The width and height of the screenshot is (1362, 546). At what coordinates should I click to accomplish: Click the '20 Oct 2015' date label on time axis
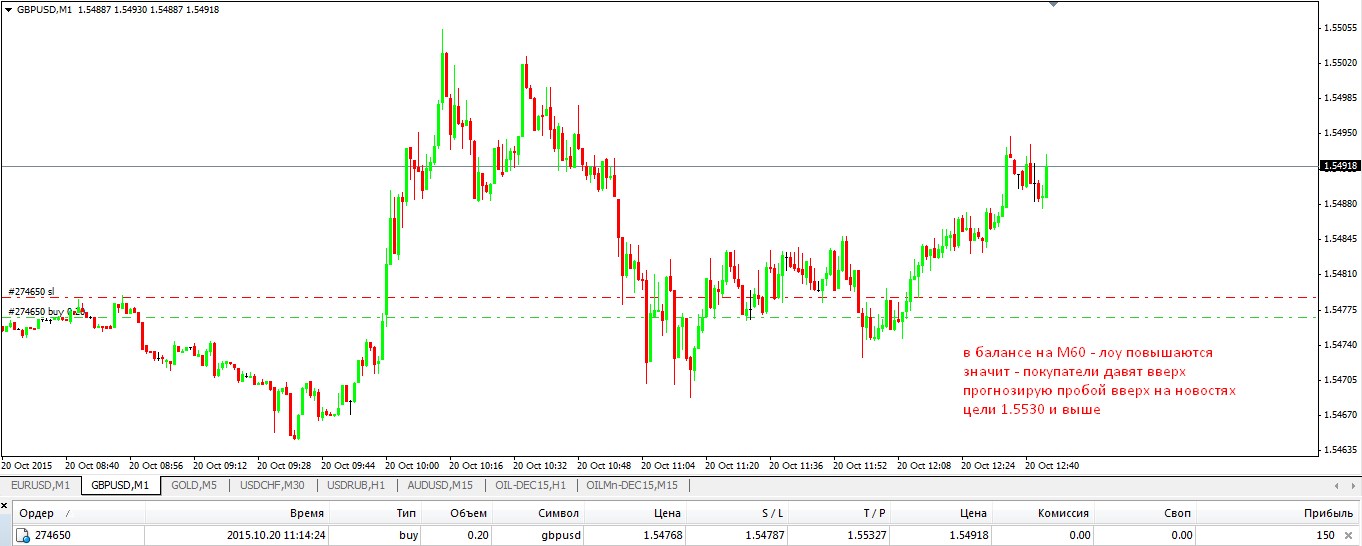27,466
